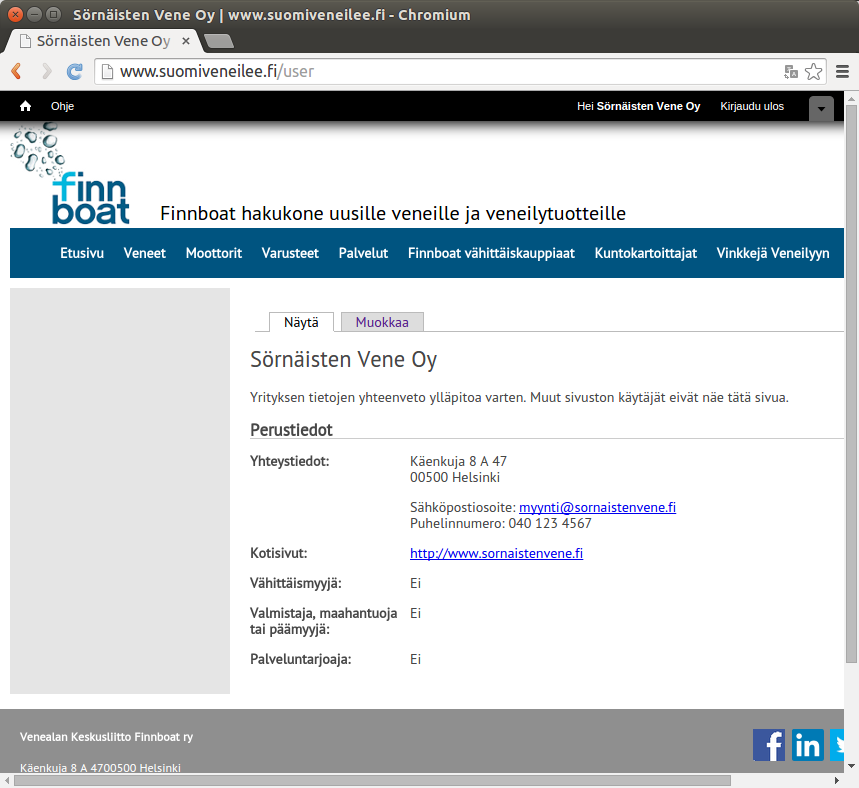Open the myynti@sornaistenvene.fi email link
859x788 pixels.
pyautogui.click(x=597, y=508)
